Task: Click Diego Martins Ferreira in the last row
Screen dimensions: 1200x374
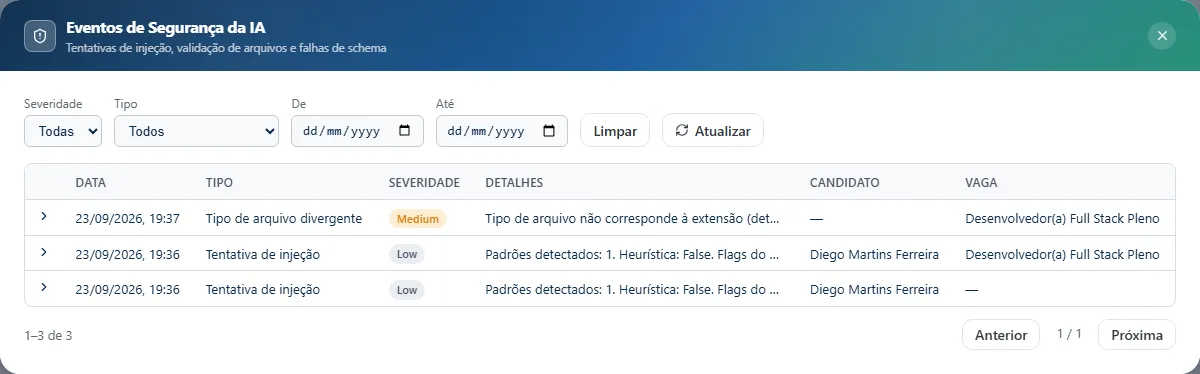Action: click(874, 290)
